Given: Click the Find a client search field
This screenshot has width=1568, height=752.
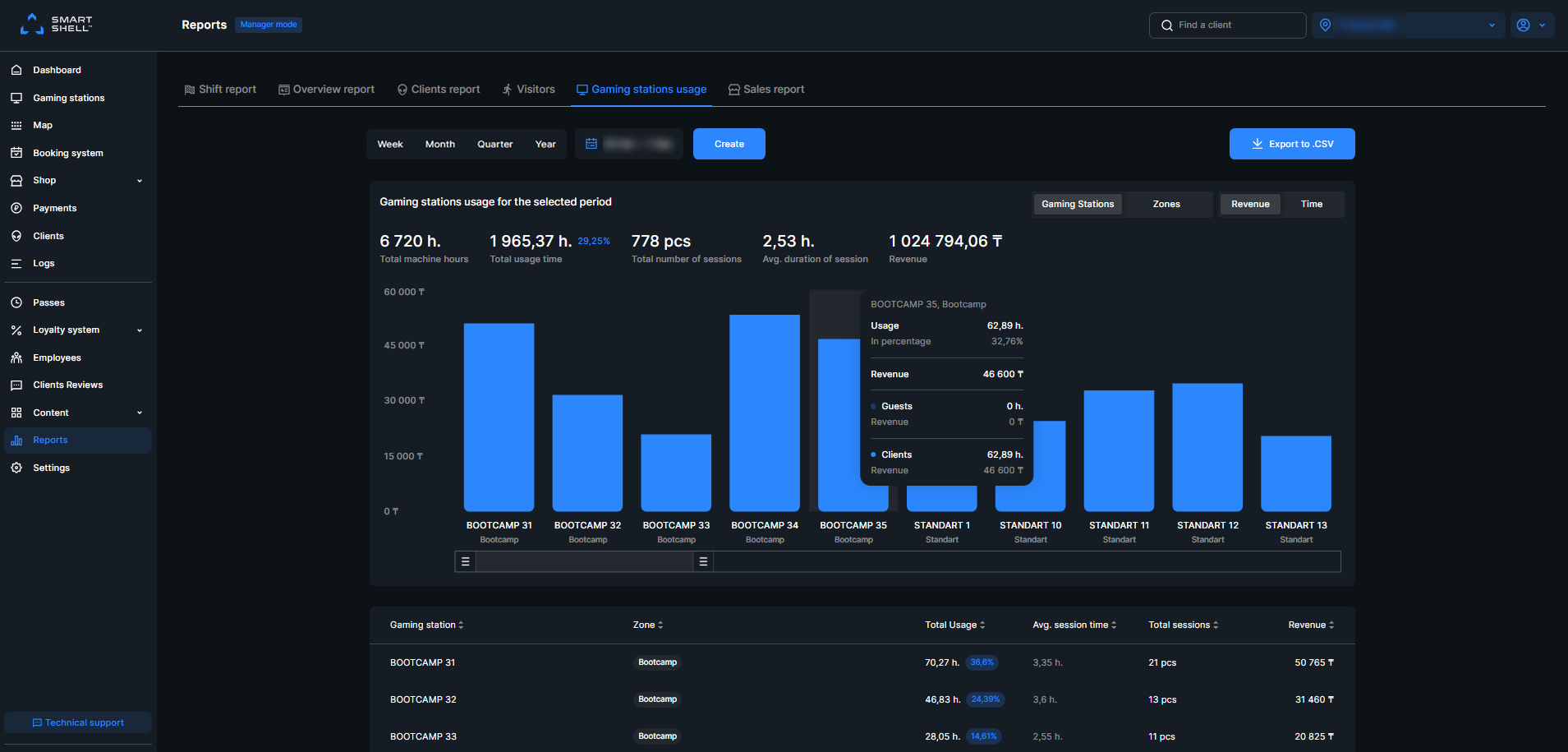Looking at the screenshot, I should pyautogui.click(x=1227, y=25).
